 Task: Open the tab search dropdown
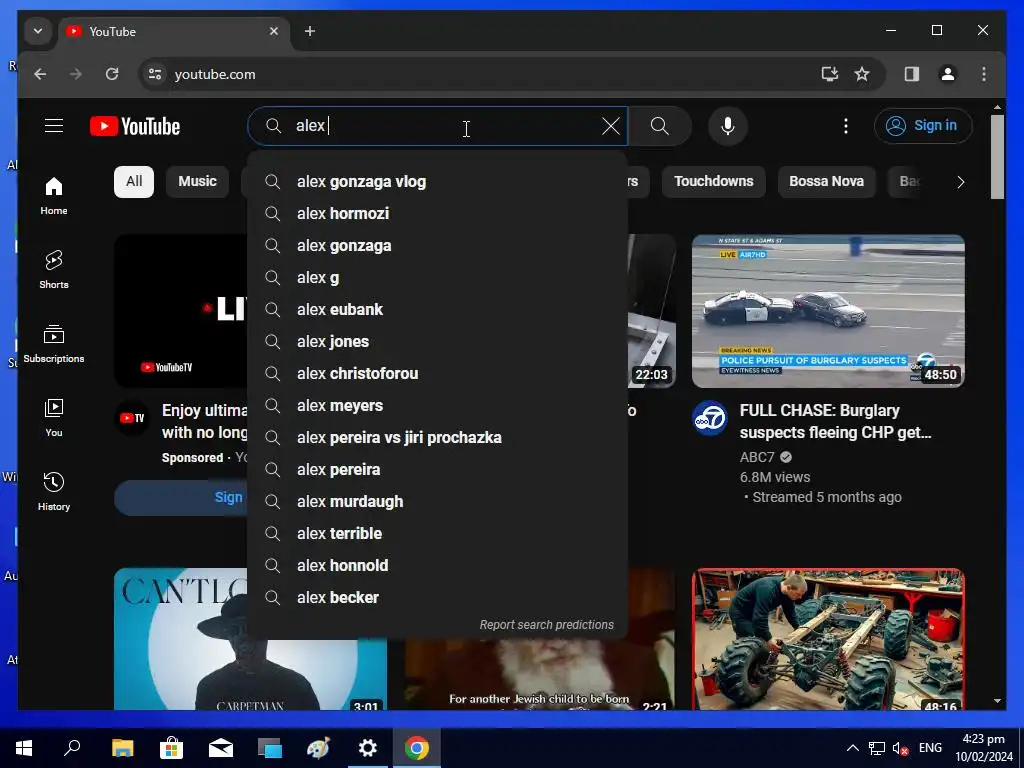tap(38, 31)
